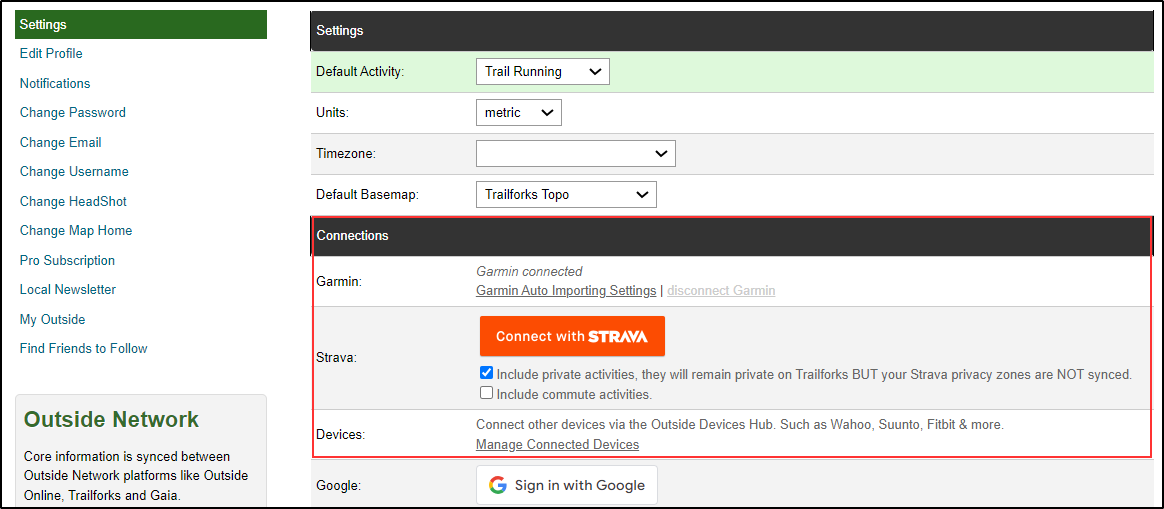Open Garmin Auto Importing Settings link
Viewport: 1164px width, 509px height.
click(x=566, y=291)
